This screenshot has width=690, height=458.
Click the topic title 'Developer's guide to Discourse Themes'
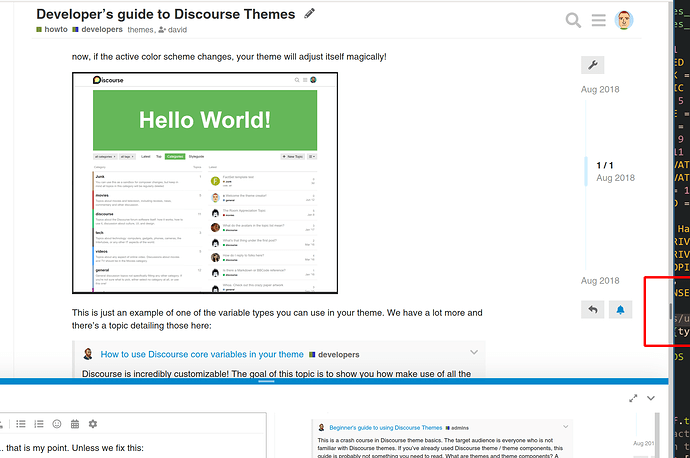[x=165, y=14]
